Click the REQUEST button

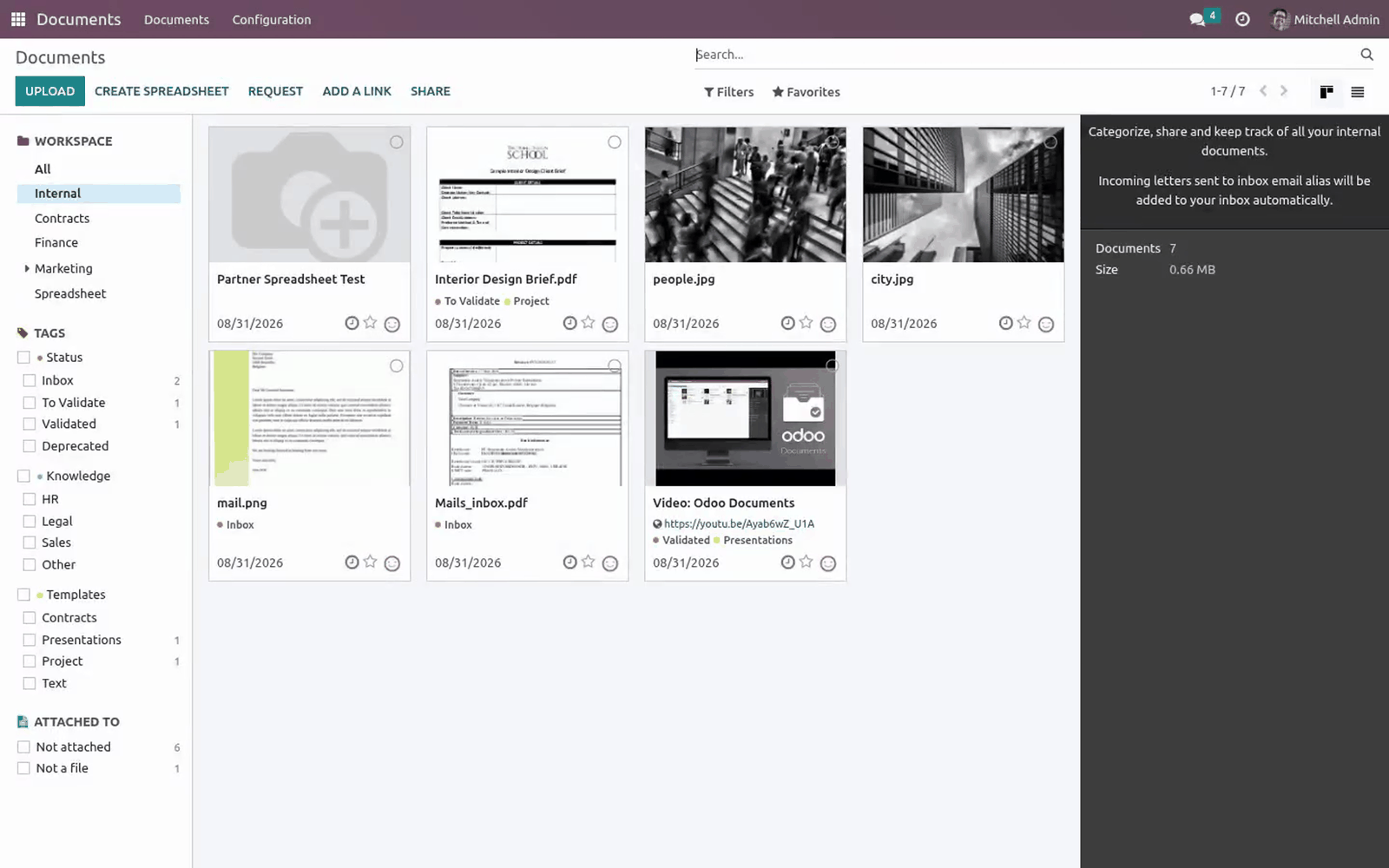[x=275, y=91]
